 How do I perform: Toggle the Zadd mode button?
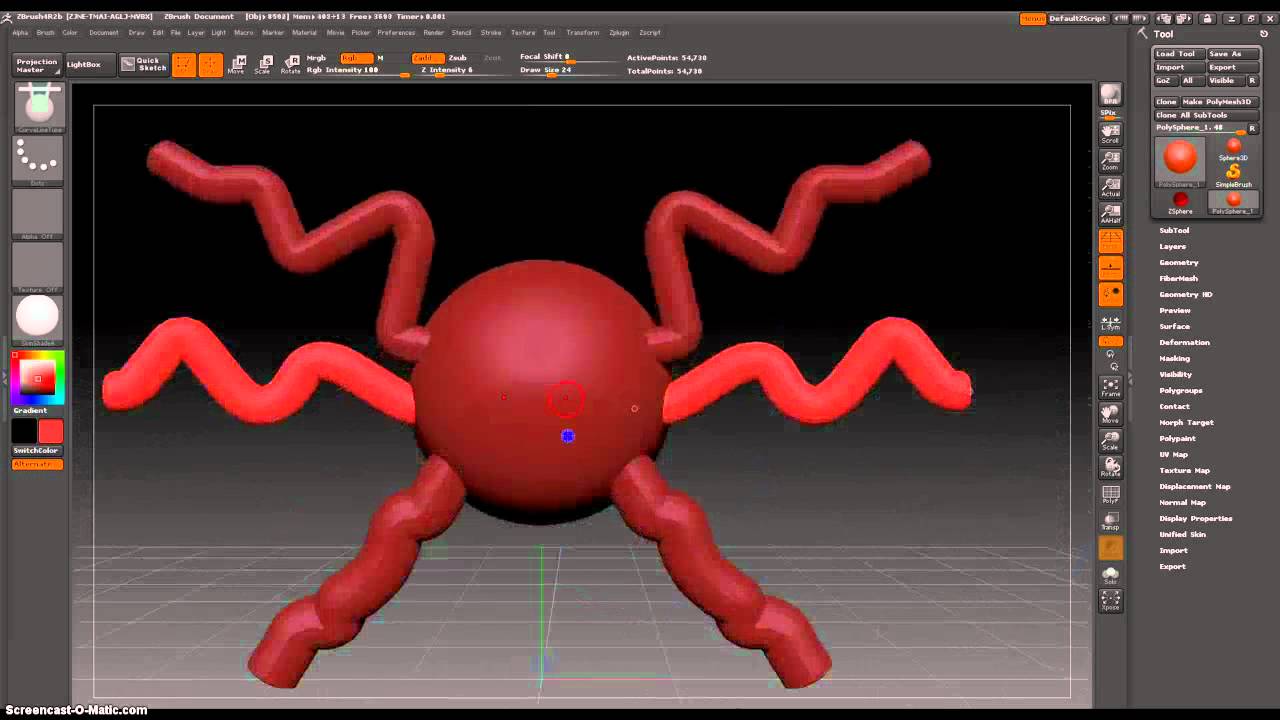click(x=428, y=58)
